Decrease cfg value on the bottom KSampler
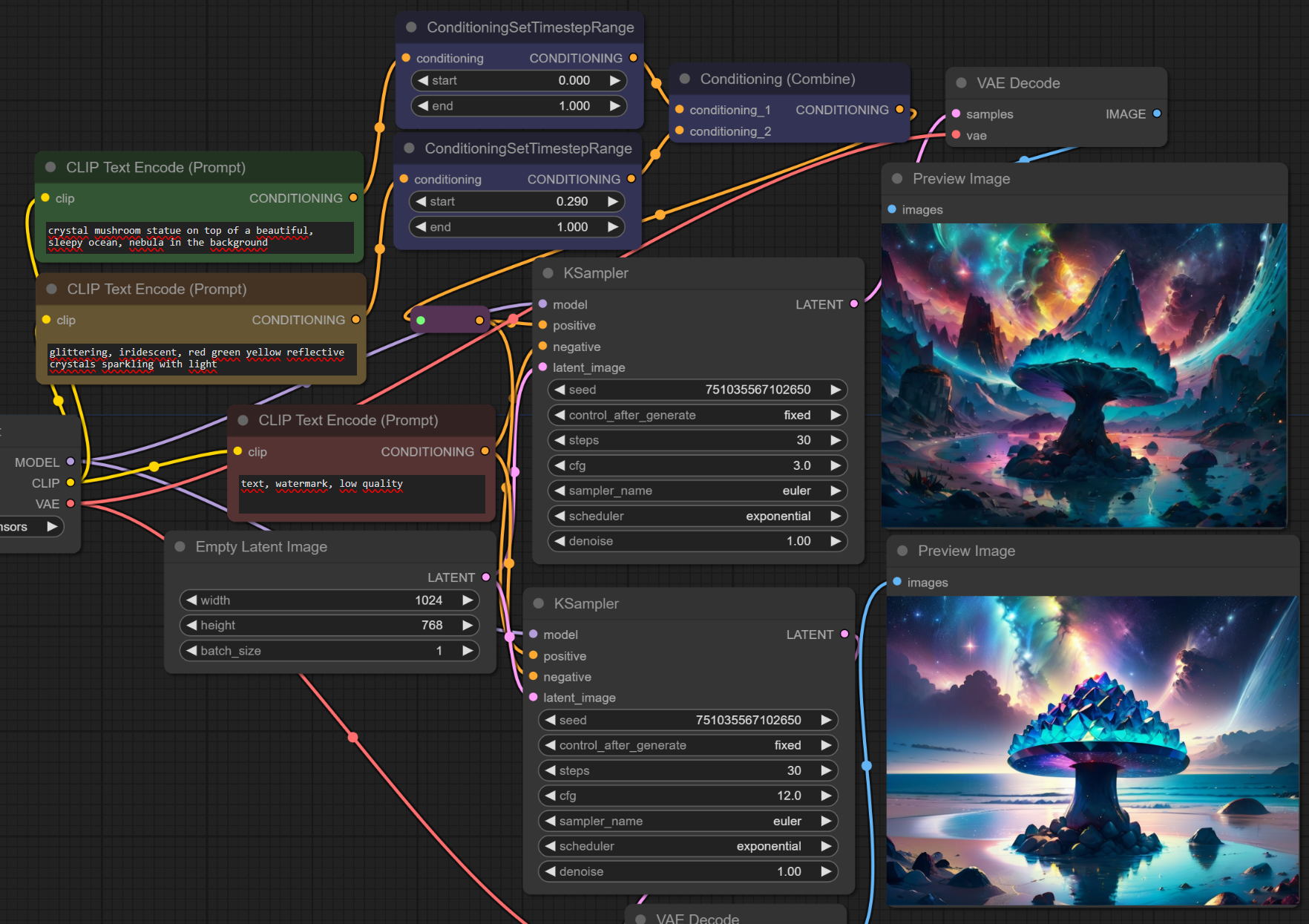This screenshot has width=1309, height=924. pyautogui.click(x=551, y=796)
